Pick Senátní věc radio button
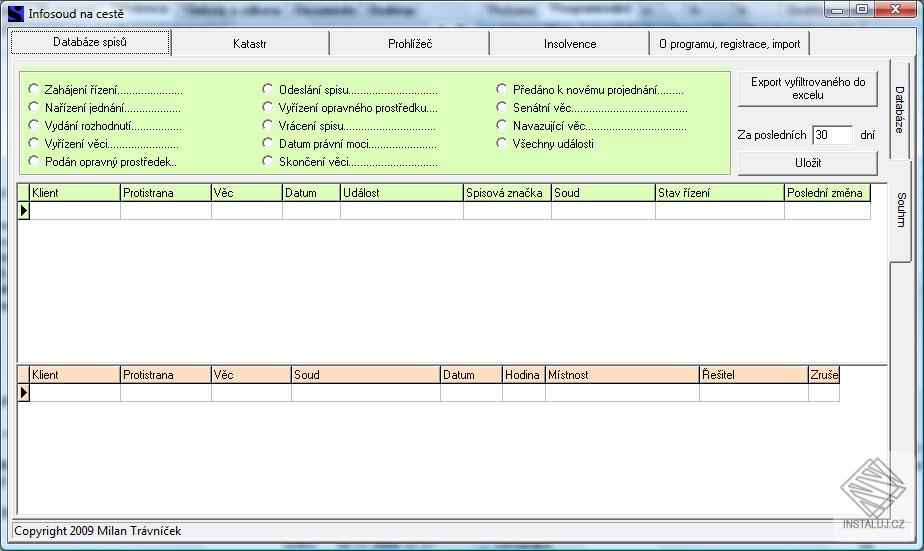This screenshot has height=551, width=924. [501, 107]
